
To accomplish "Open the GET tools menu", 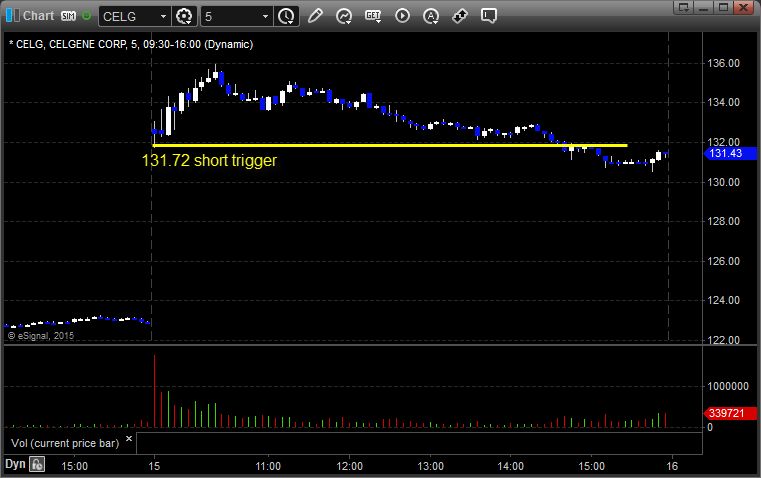I will click(x=373, y=16).
